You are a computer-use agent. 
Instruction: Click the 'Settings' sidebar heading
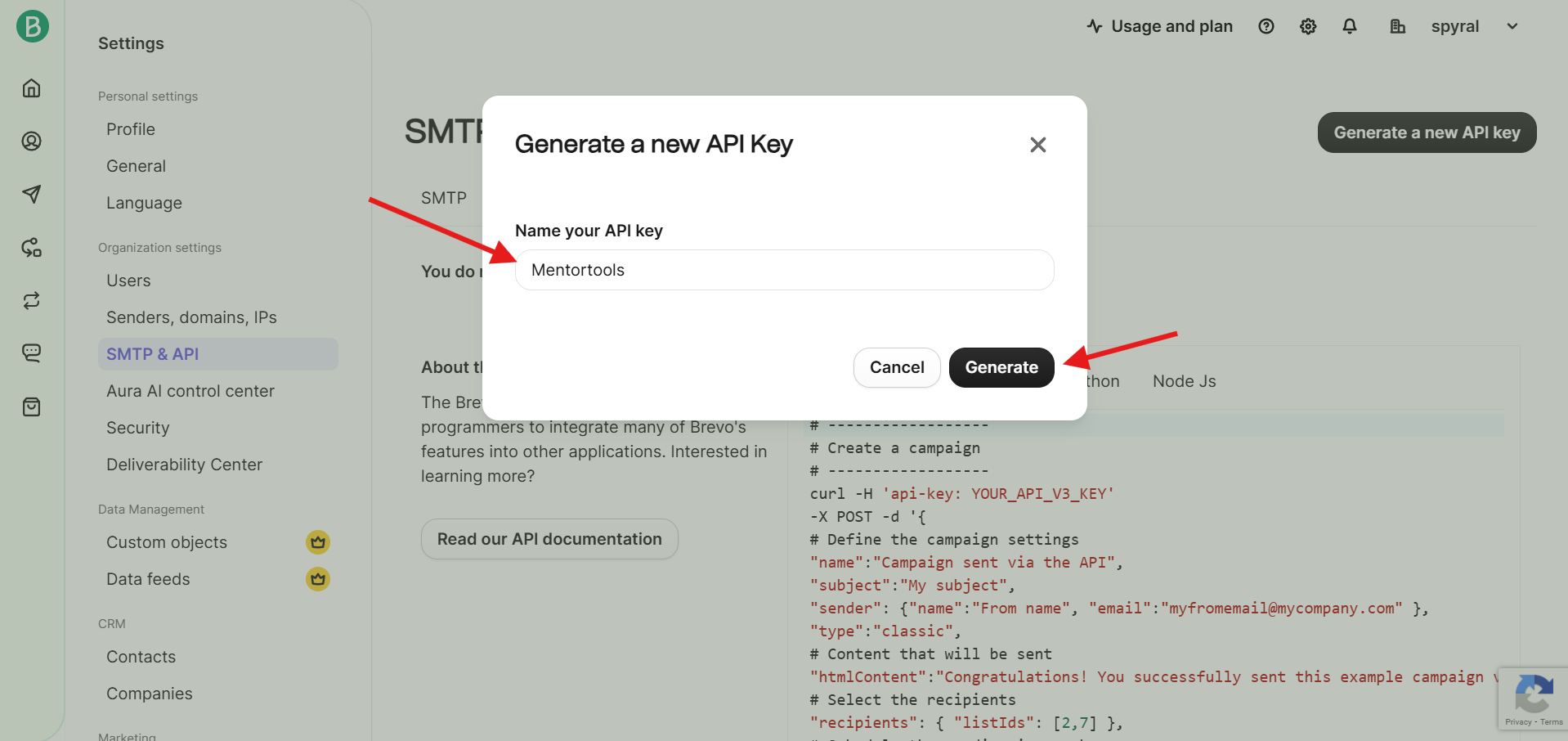pos(131,43)
